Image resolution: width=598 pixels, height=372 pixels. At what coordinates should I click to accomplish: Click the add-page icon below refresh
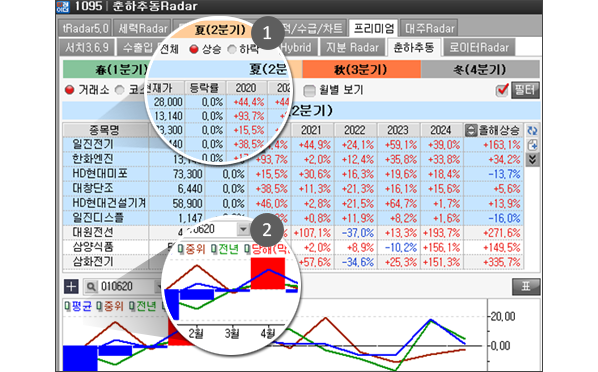[532, 145]
